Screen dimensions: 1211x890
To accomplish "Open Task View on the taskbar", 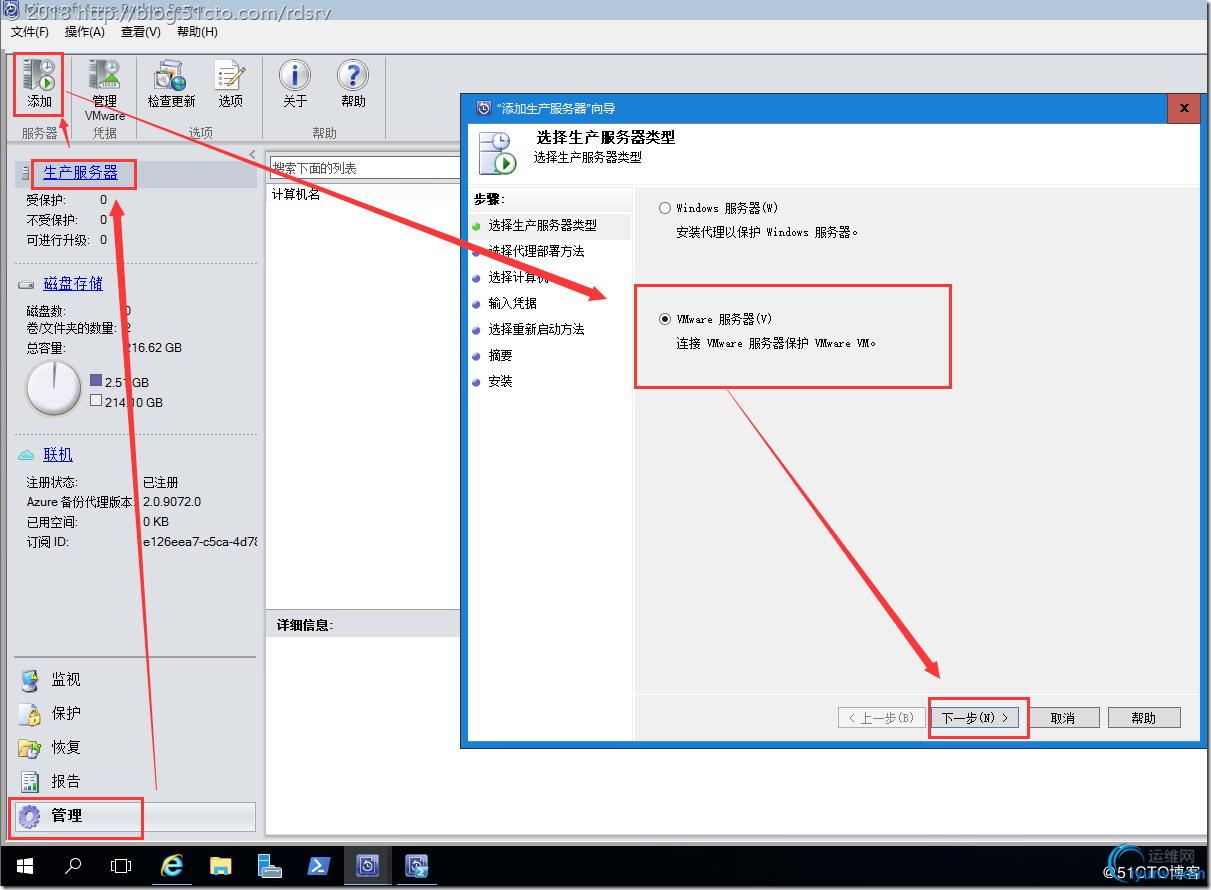I will 121,866.
